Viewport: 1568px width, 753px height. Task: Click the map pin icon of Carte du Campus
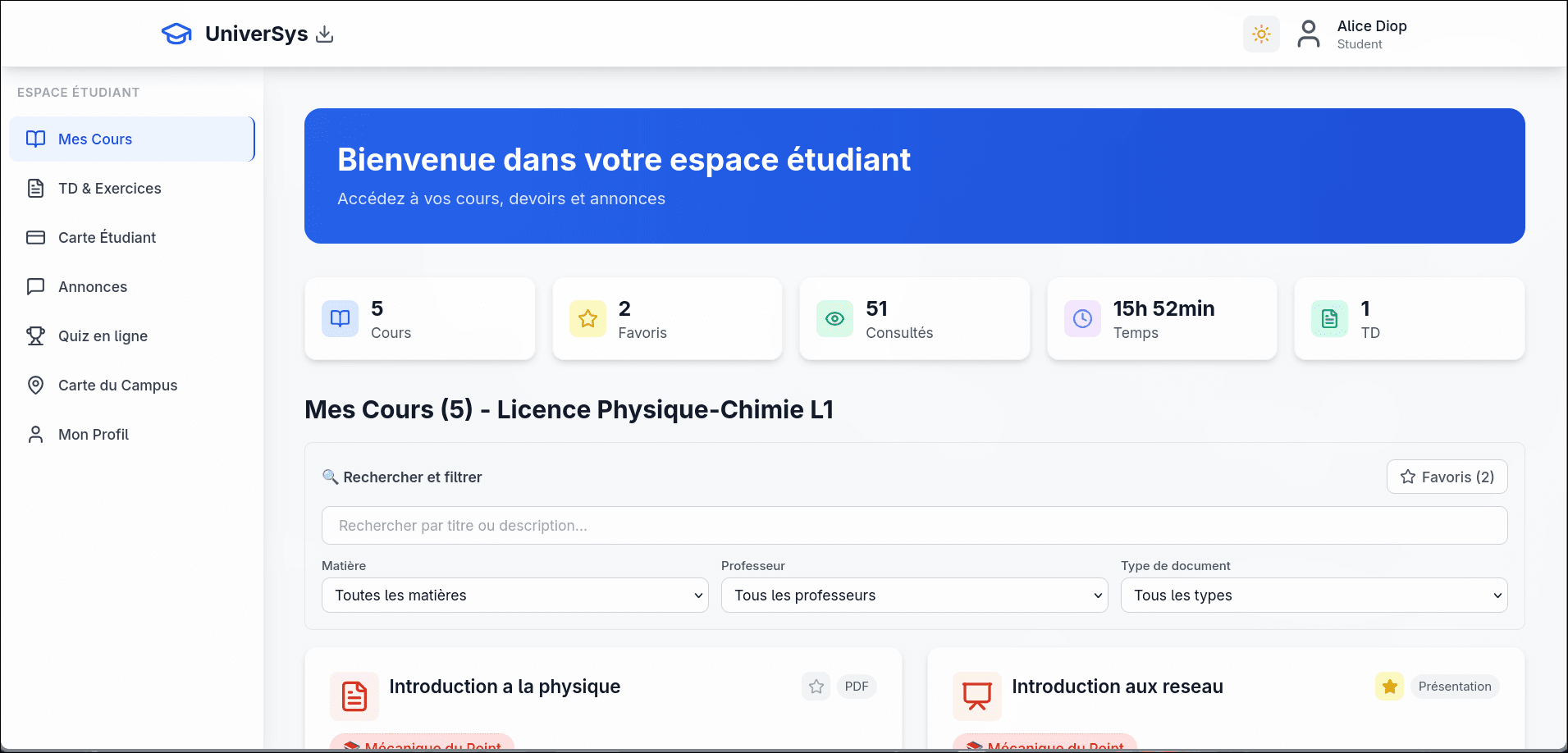coord(36,385)
